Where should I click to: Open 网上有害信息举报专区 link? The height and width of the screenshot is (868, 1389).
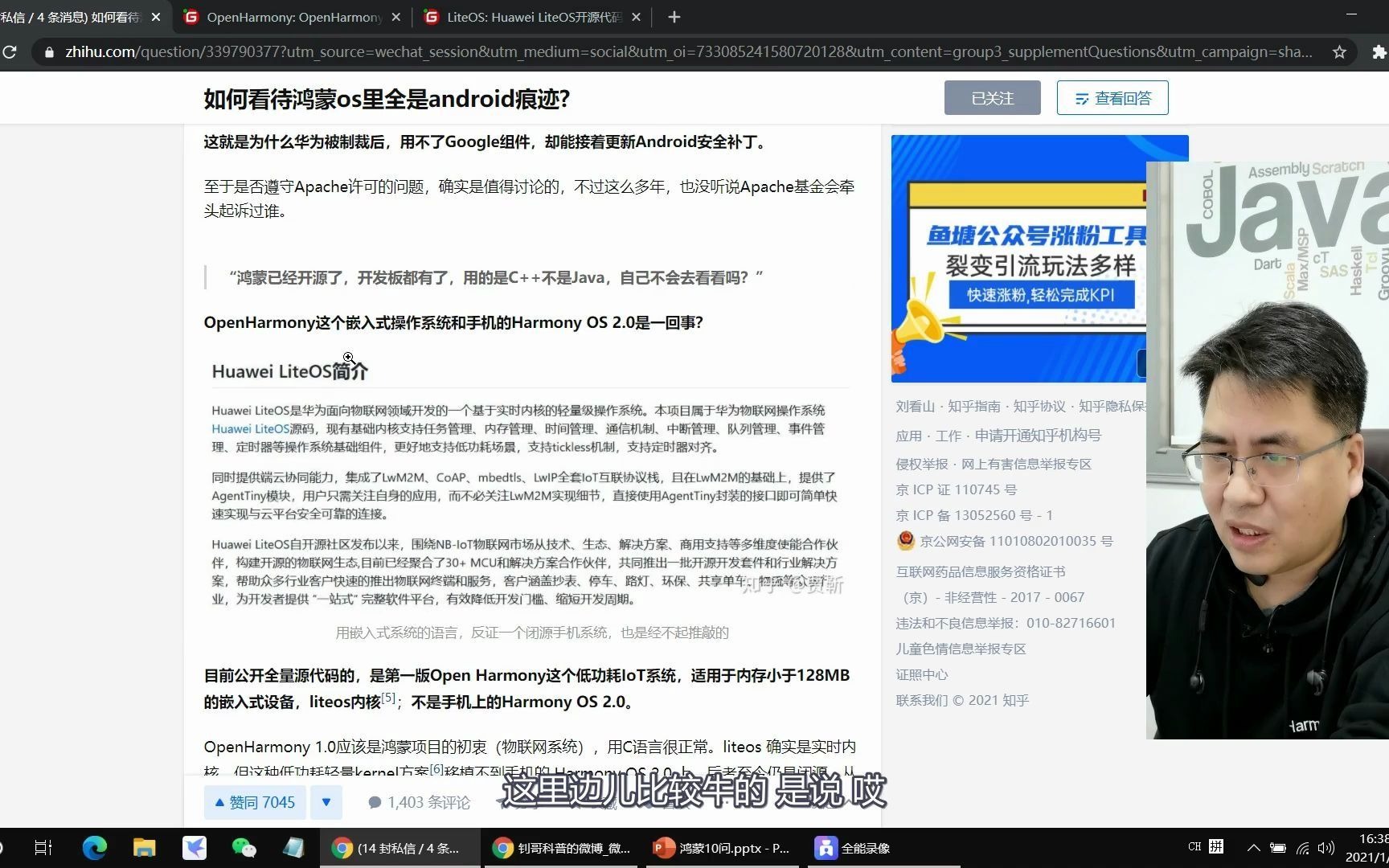pos(1026,464)
